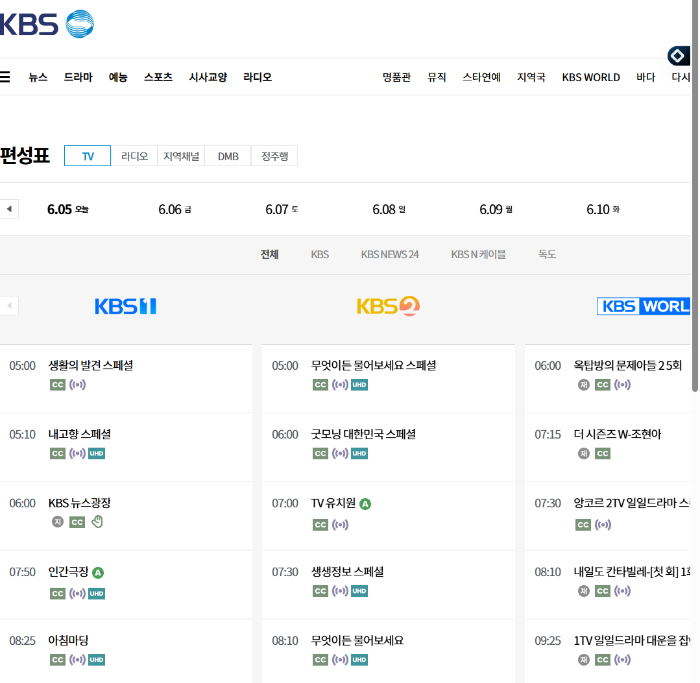Viewport: 700px width, 683px height.
Task: Select date 6.06 금
Action: 175,209
